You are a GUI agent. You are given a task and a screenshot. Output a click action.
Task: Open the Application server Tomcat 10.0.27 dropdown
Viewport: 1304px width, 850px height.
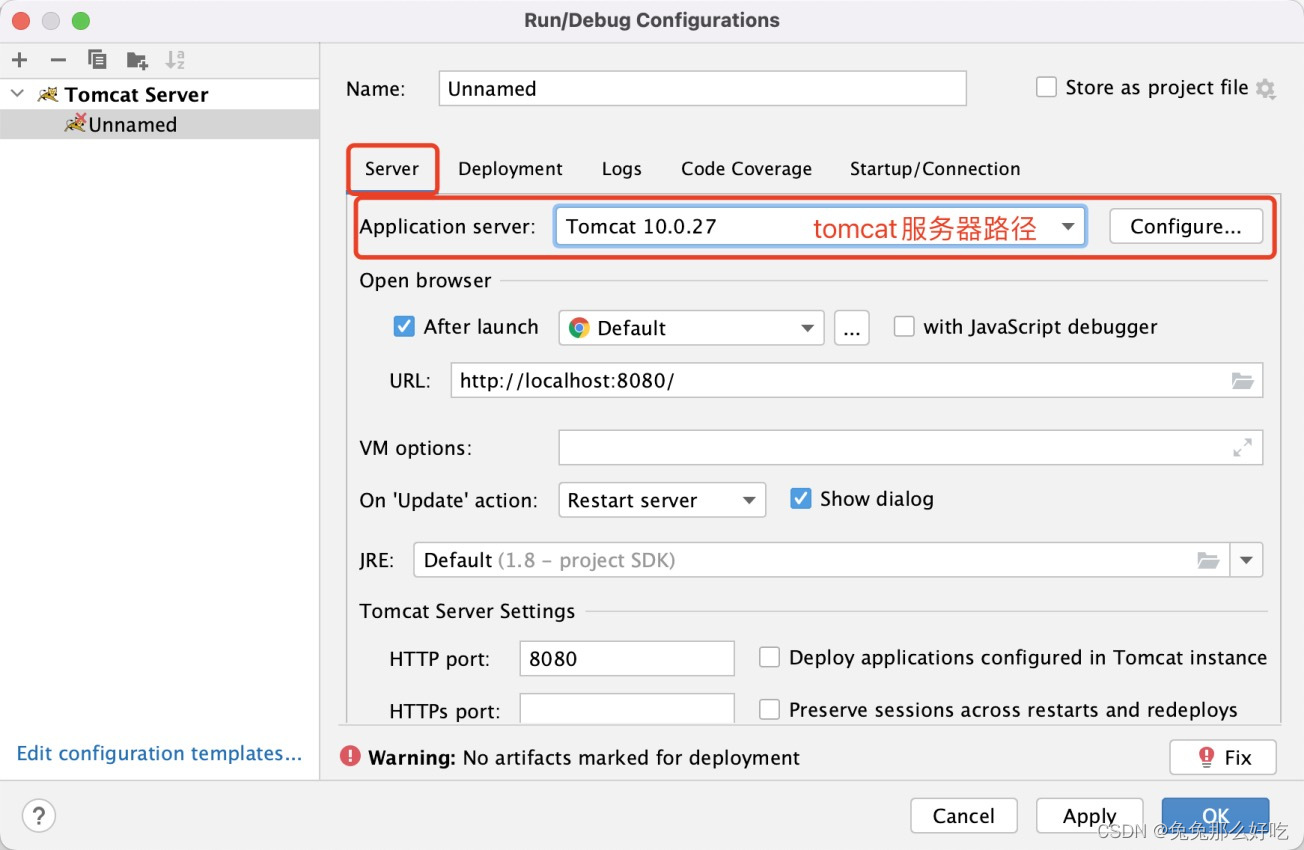click(820, 227)
